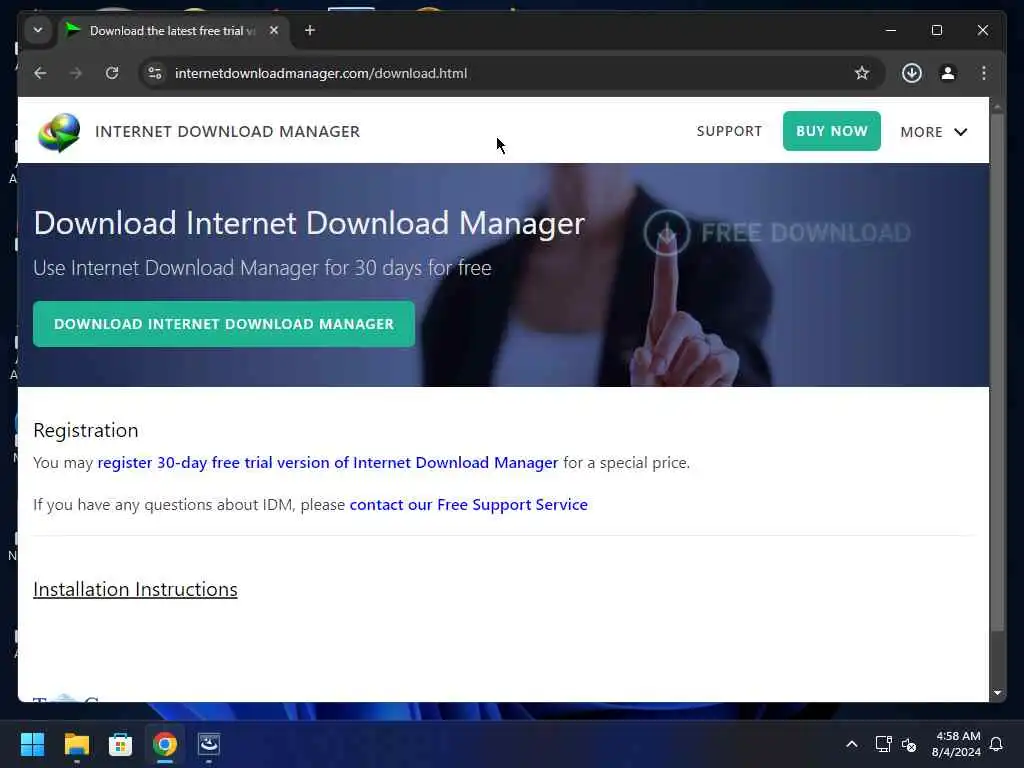Open the SUPPORT menu item

click(729, 131)
